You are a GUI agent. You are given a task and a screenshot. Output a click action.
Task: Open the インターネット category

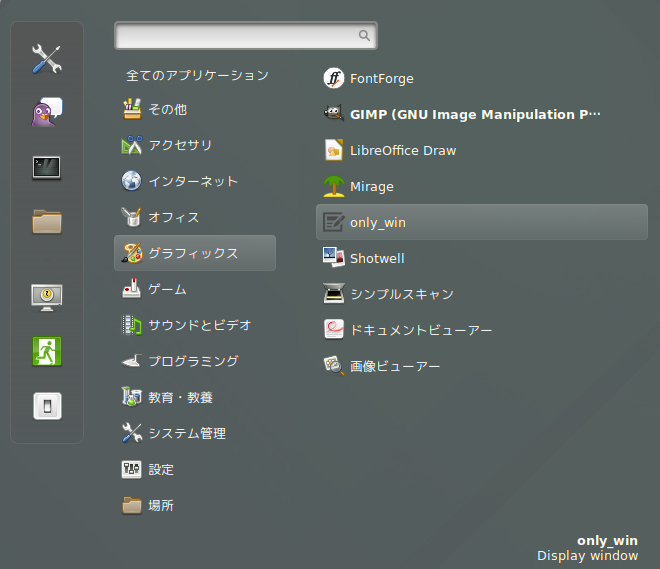tap(192, 181)
